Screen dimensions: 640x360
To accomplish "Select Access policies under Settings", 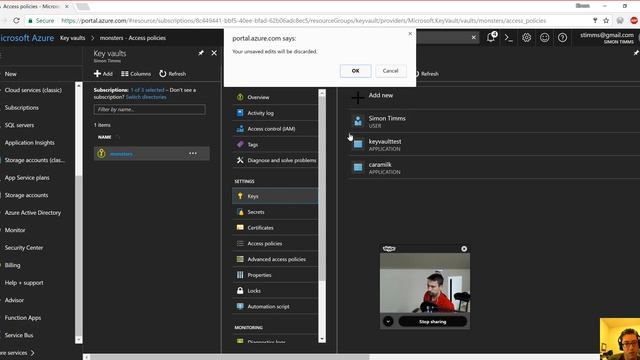I will [275, 243].
